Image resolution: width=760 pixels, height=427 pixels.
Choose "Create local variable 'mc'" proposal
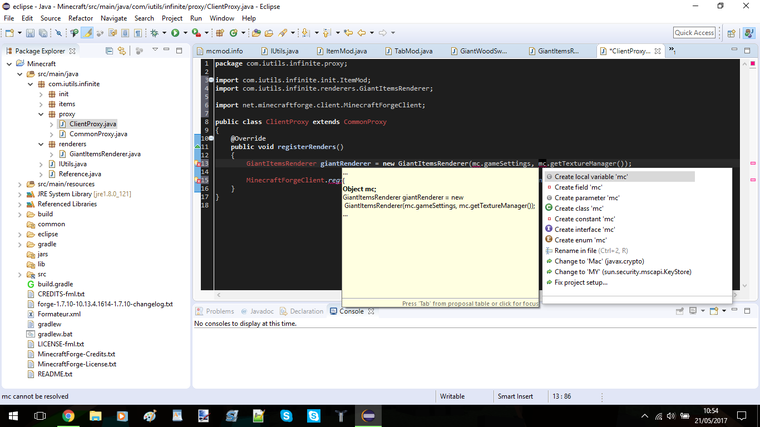click(x=592, y=176)
